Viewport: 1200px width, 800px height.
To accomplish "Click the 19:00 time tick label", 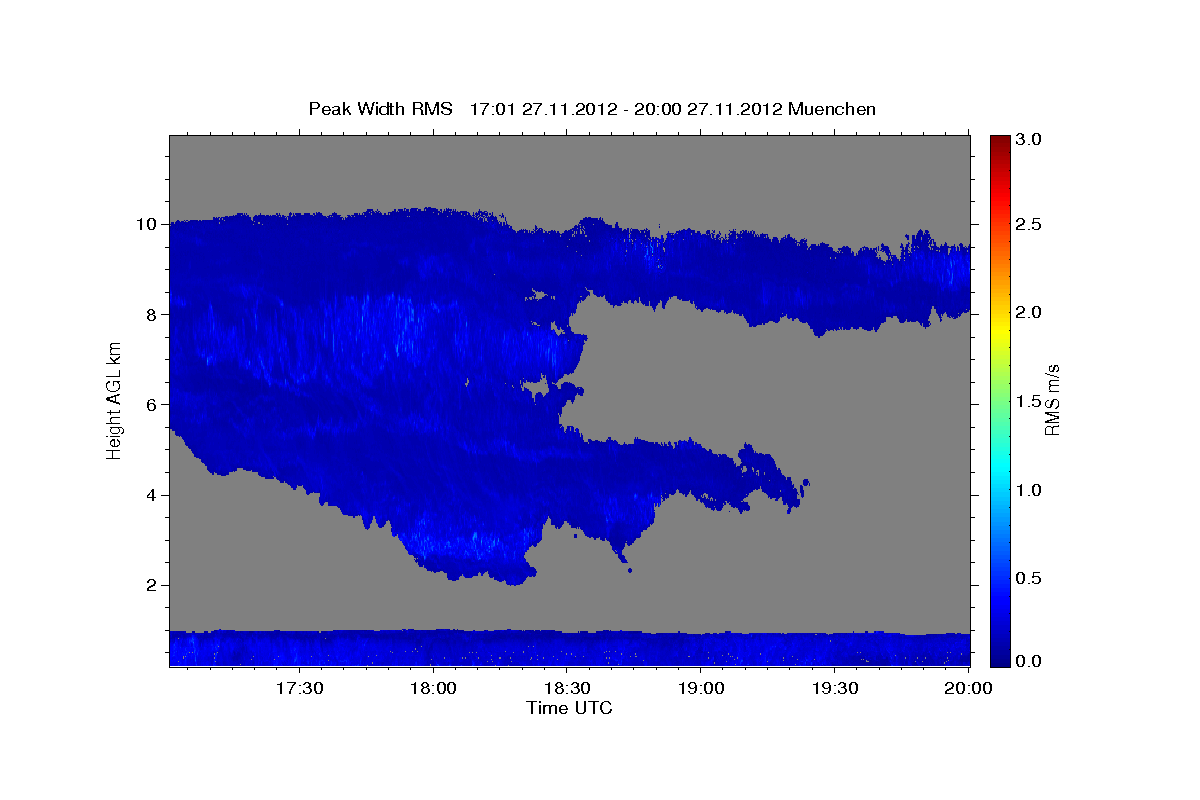I will tap(701, 689).
